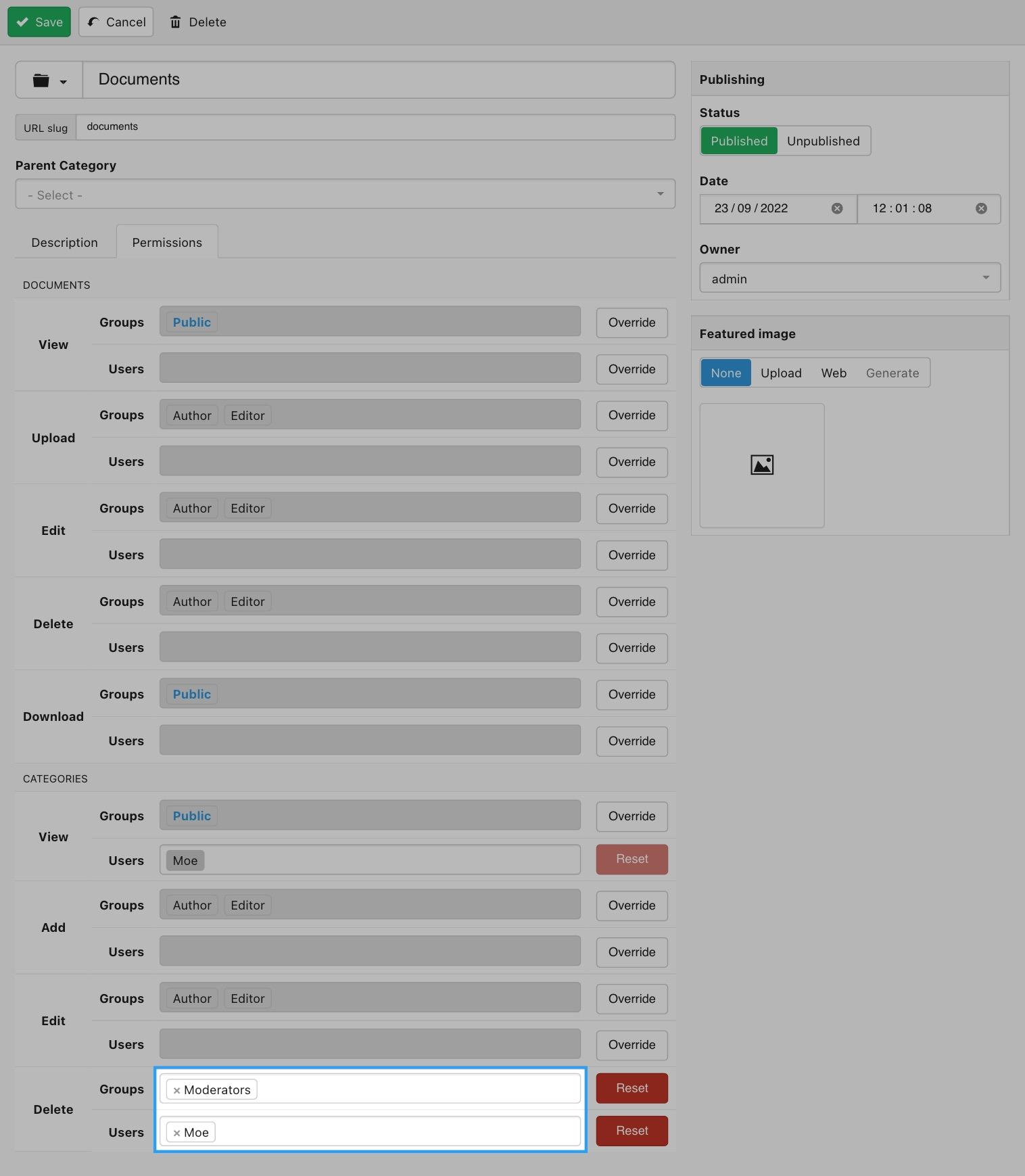The image size is (1025, 1176).
Task: Click the Documents title input field
Action: click(x=379, y=80)
